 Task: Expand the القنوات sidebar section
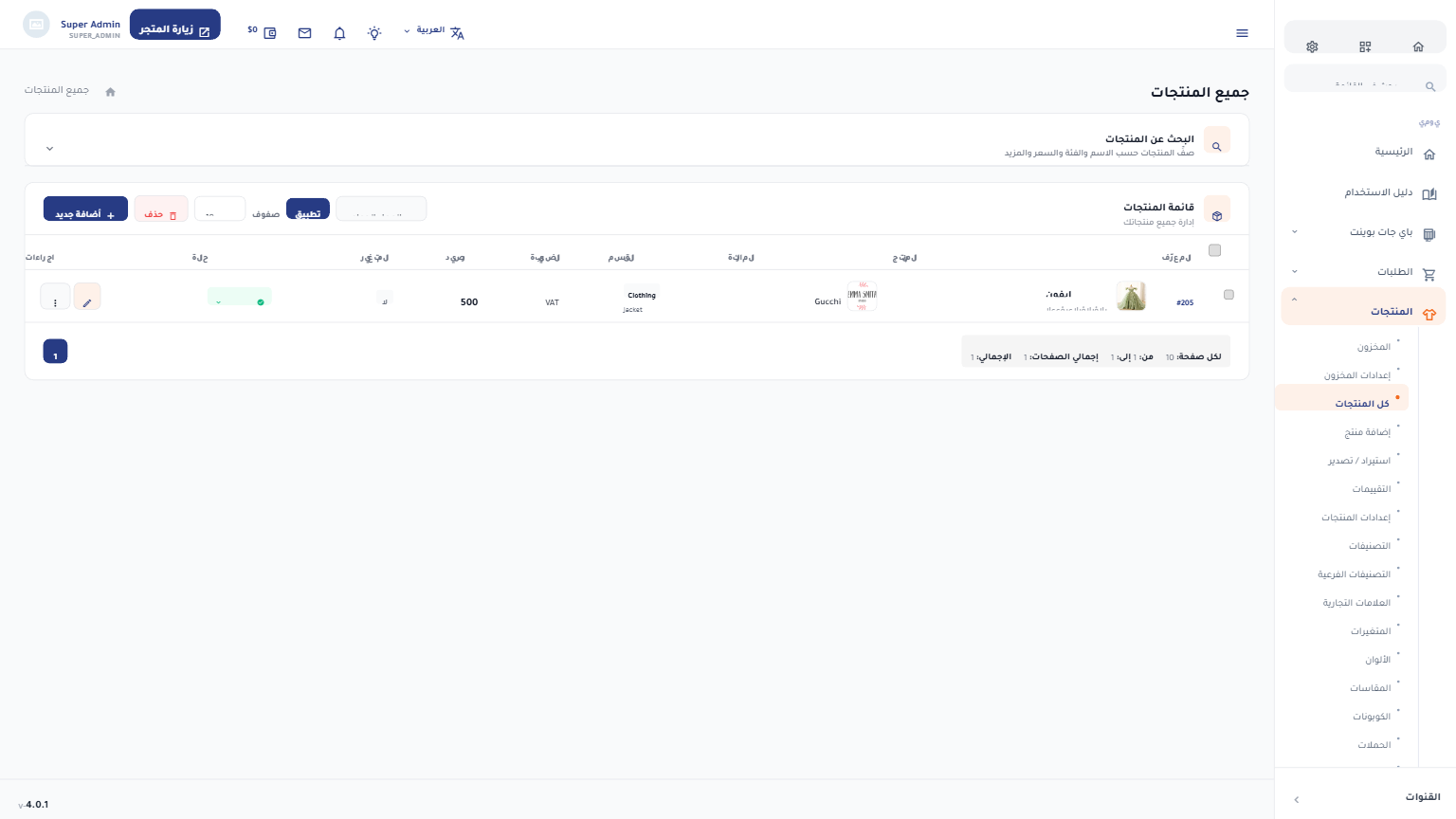click(1365, 797)
